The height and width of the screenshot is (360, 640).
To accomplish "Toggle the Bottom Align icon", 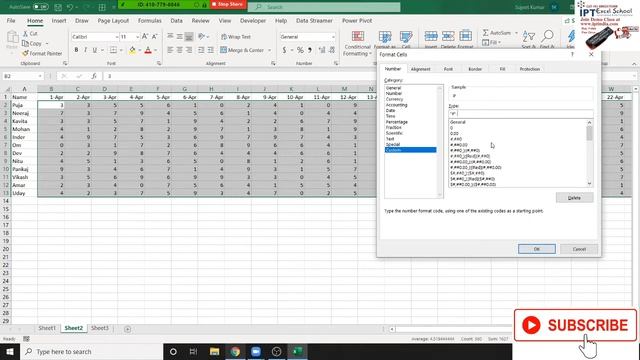I will coord(189,37).
